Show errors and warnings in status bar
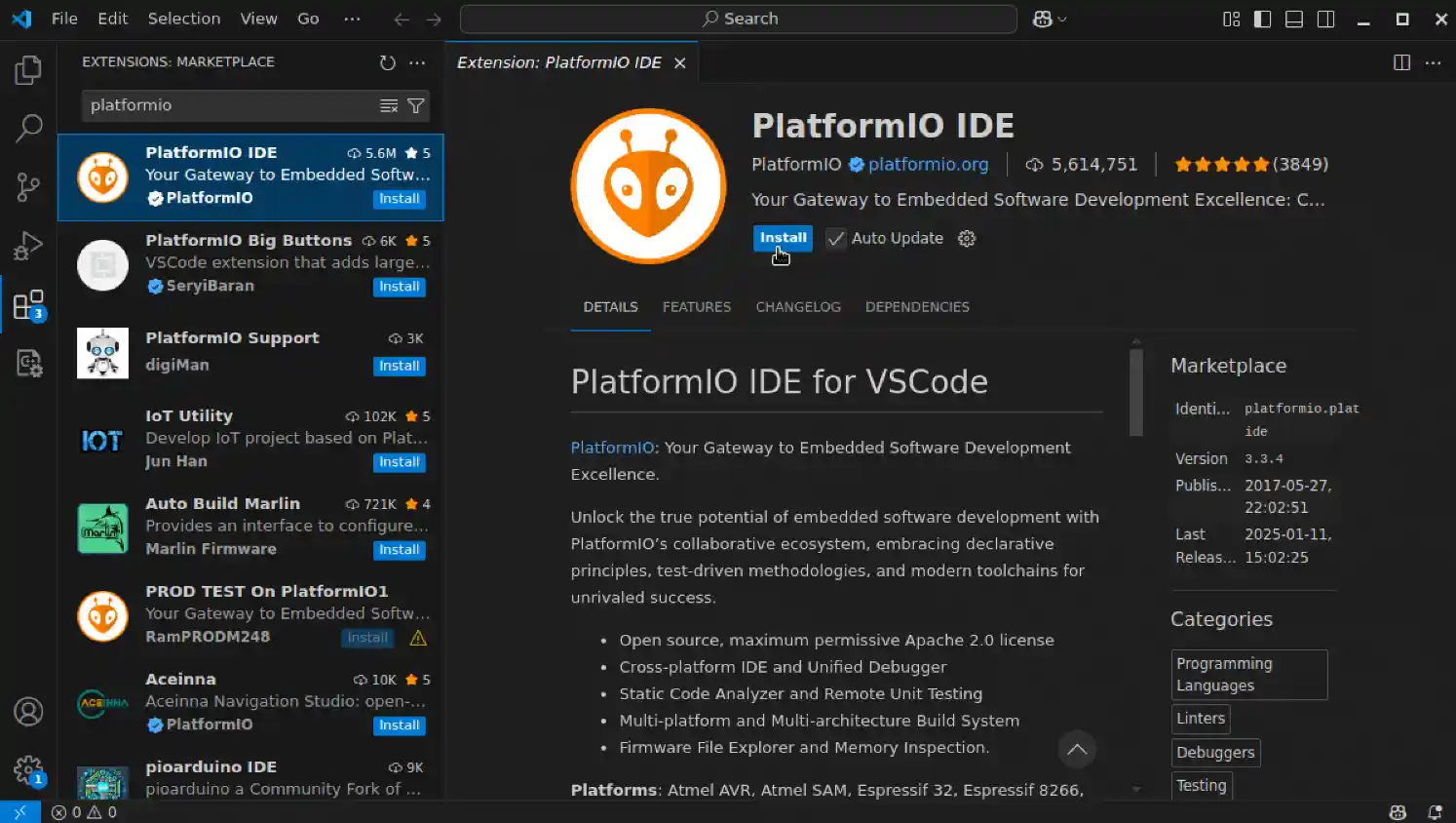The width and height of the screenshot is (1456, 823). pos(84,812)
